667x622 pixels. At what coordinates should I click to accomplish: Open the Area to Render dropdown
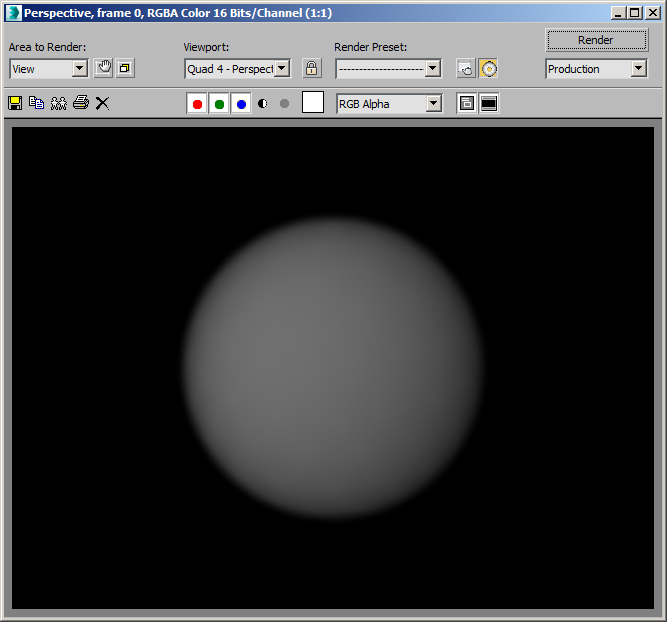(x=48, y=68)
